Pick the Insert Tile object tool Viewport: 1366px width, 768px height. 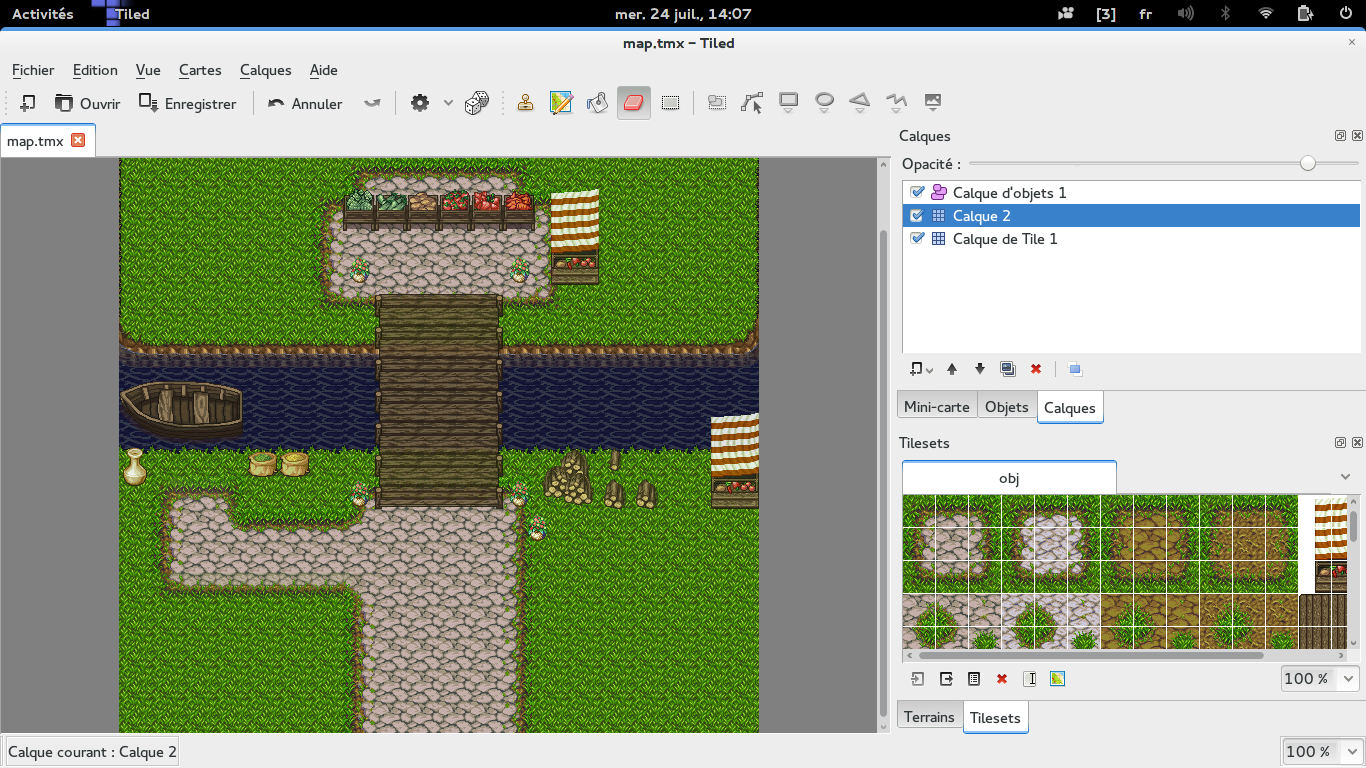click(931, 102)
